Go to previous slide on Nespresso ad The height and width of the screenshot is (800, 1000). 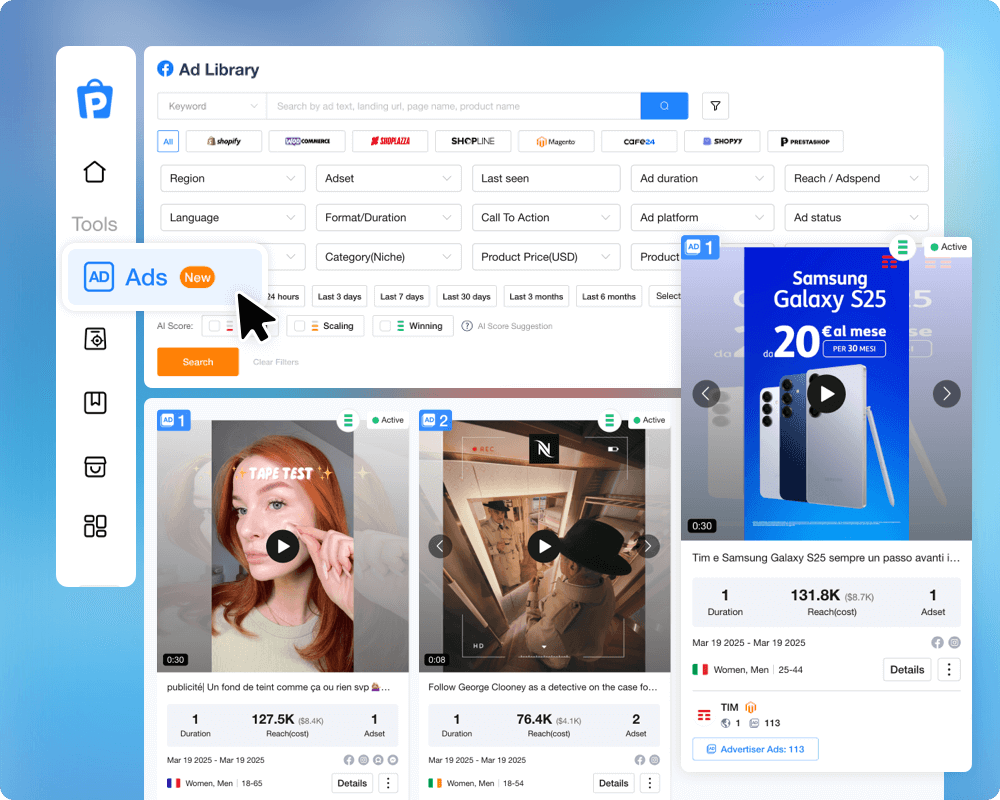(x=439, y=546)
